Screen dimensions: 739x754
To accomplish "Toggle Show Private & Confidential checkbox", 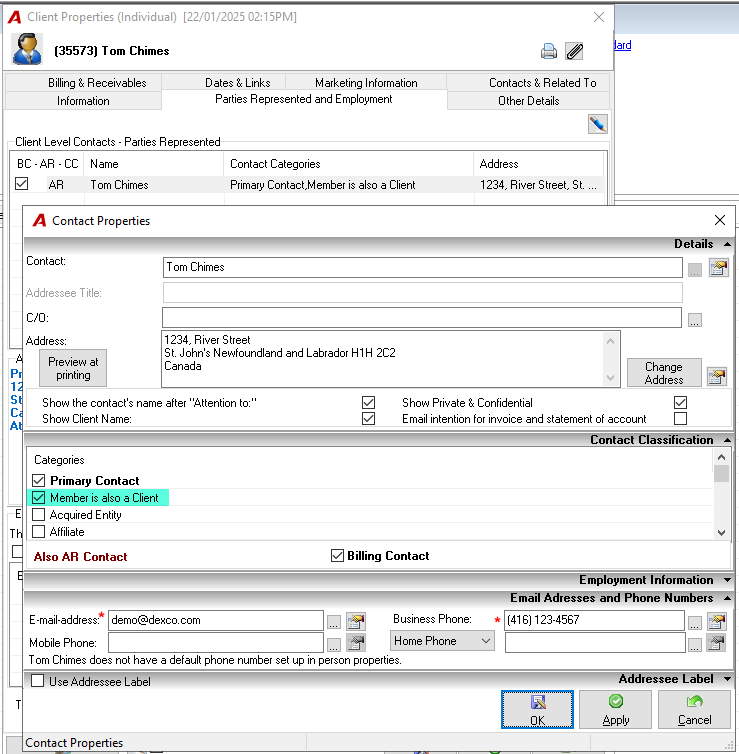I will [680, 402].
